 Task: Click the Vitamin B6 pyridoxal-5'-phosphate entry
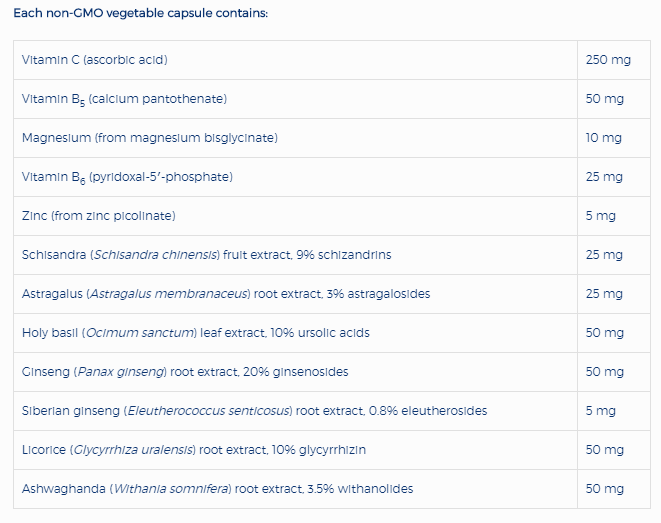coord(127,177)
